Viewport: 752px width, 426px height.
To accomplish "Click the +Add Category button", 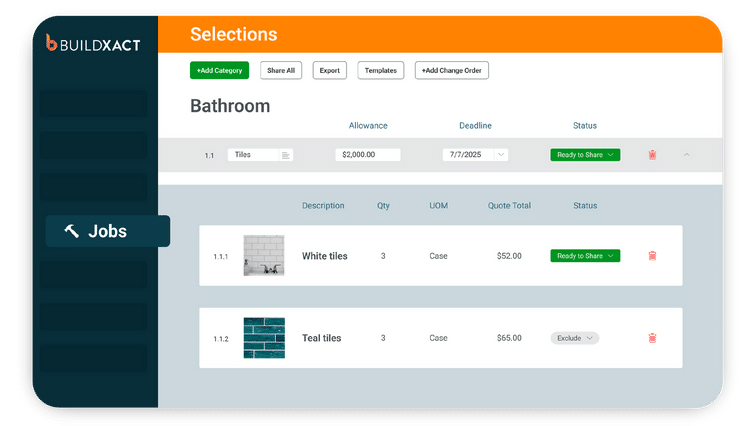I will pyautogui.click(x=219, y=71).
